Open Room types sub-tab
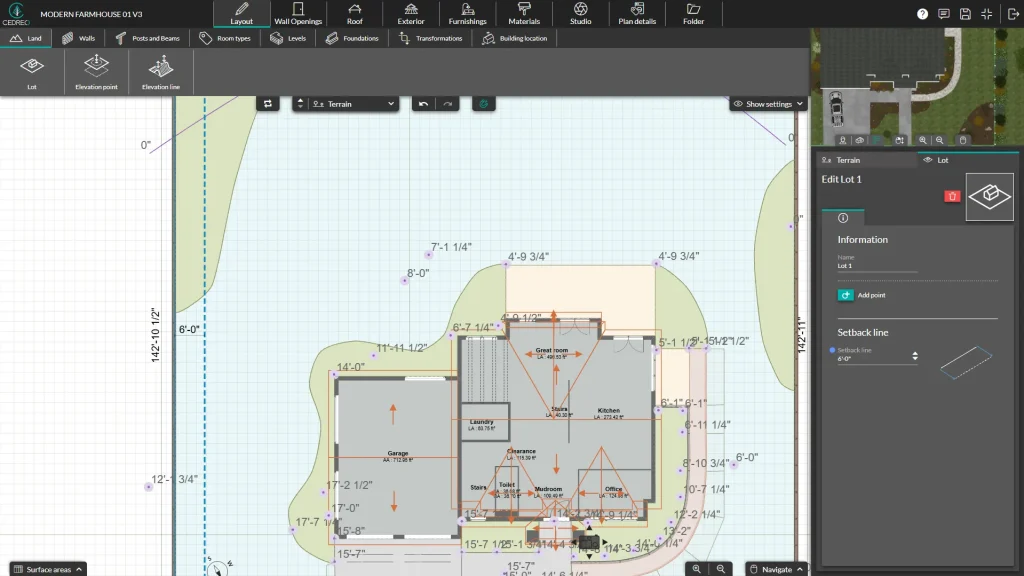1024x576 pixels. tap(225, 39)
